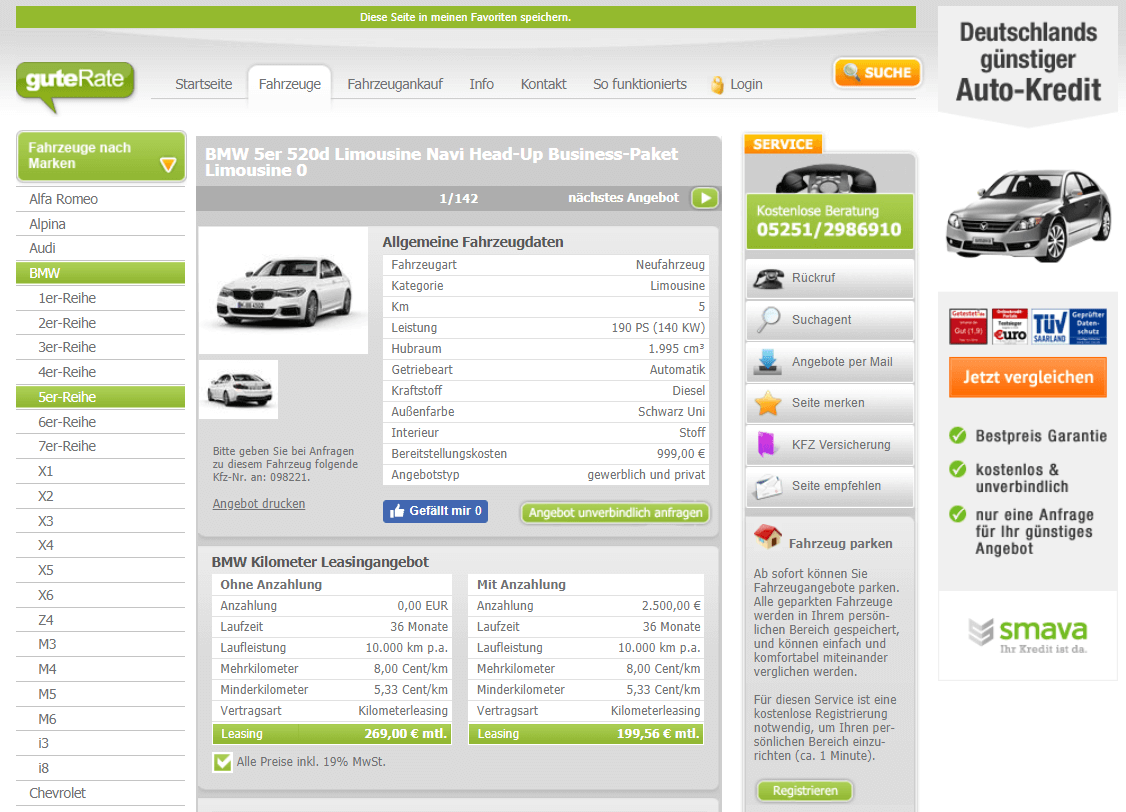Click the Registrieren button
Image resolution: width=1126 pixels, height=812 pixels.
coord(805,790)
